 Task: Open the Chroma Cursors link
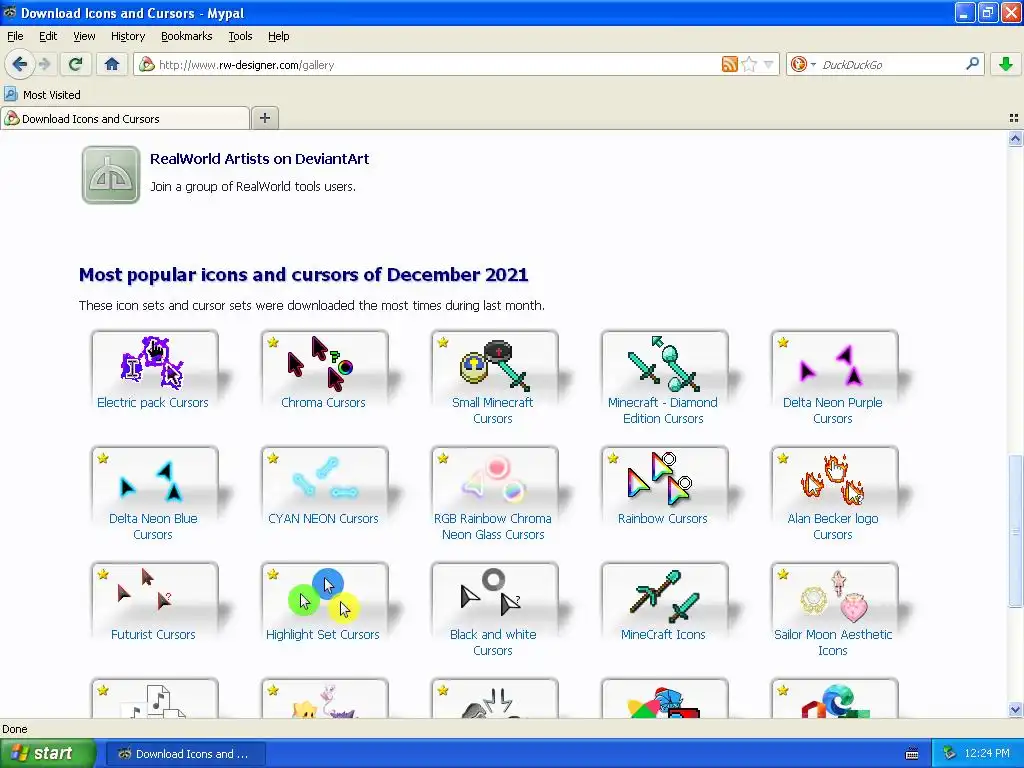(323, 403)
